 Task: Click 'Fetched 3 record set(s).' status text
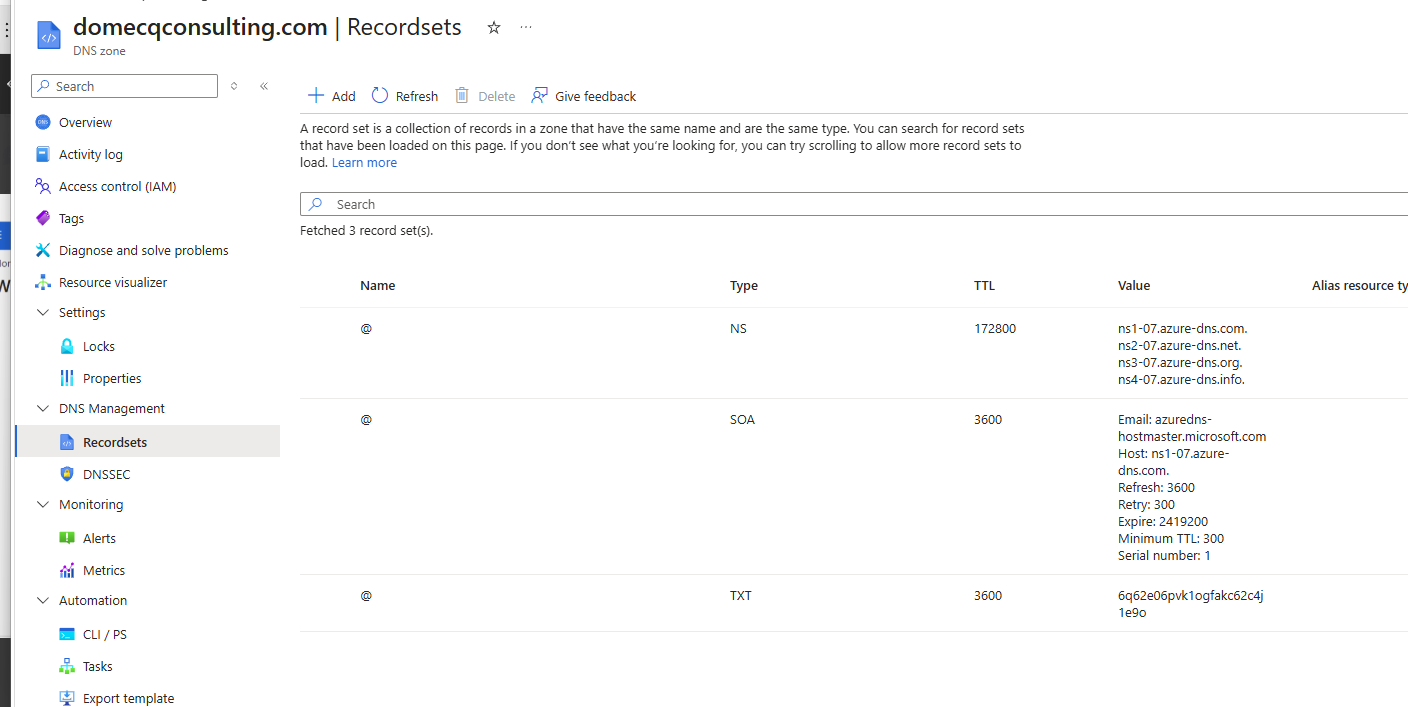(367, 230)
